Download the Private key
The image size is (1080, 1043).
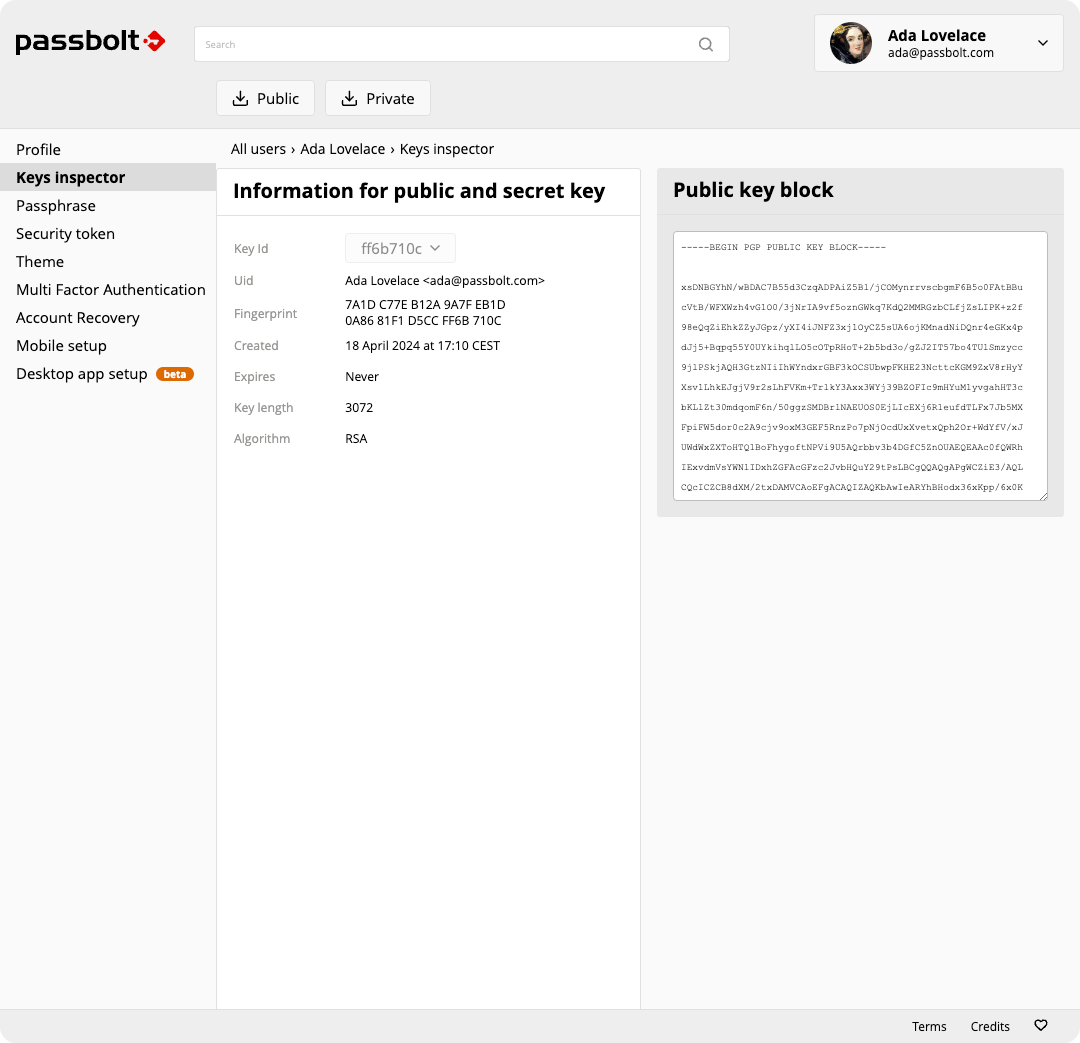(x=378, y=98)
